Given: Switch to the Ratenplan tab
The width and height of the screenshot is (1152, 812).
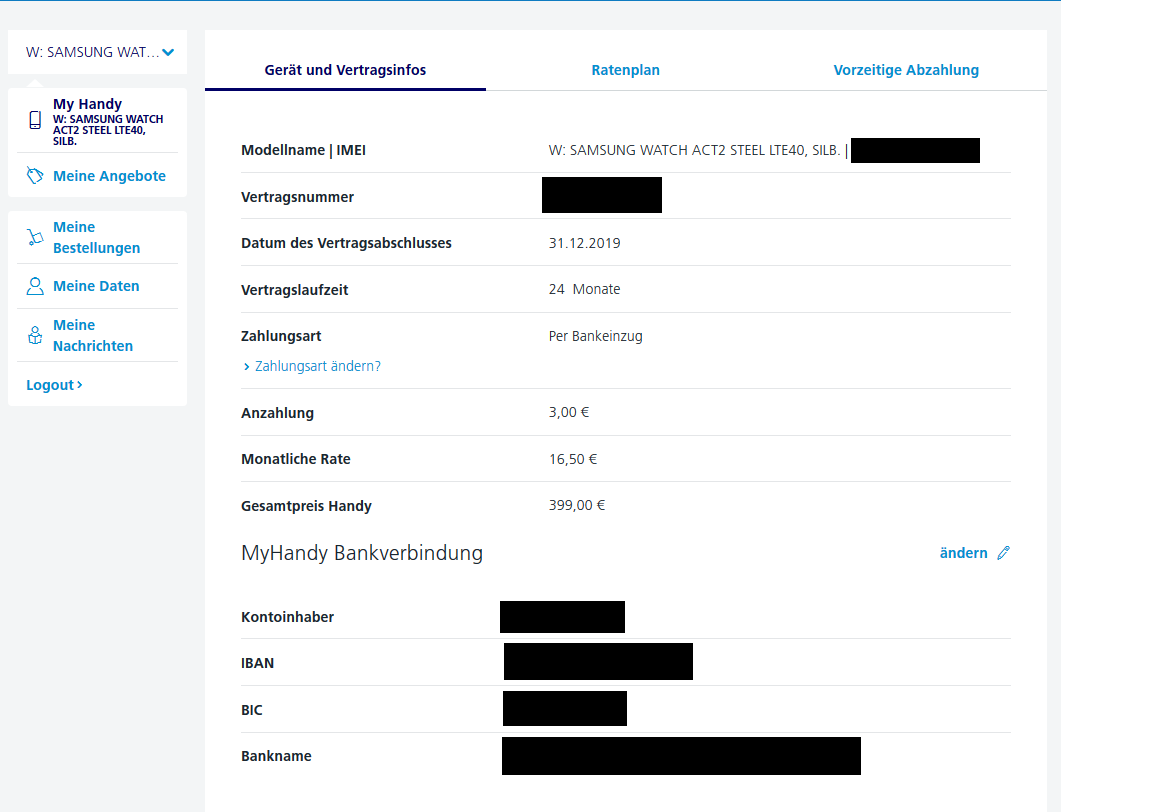Looking at the screenshot, I should pos(625,70).
